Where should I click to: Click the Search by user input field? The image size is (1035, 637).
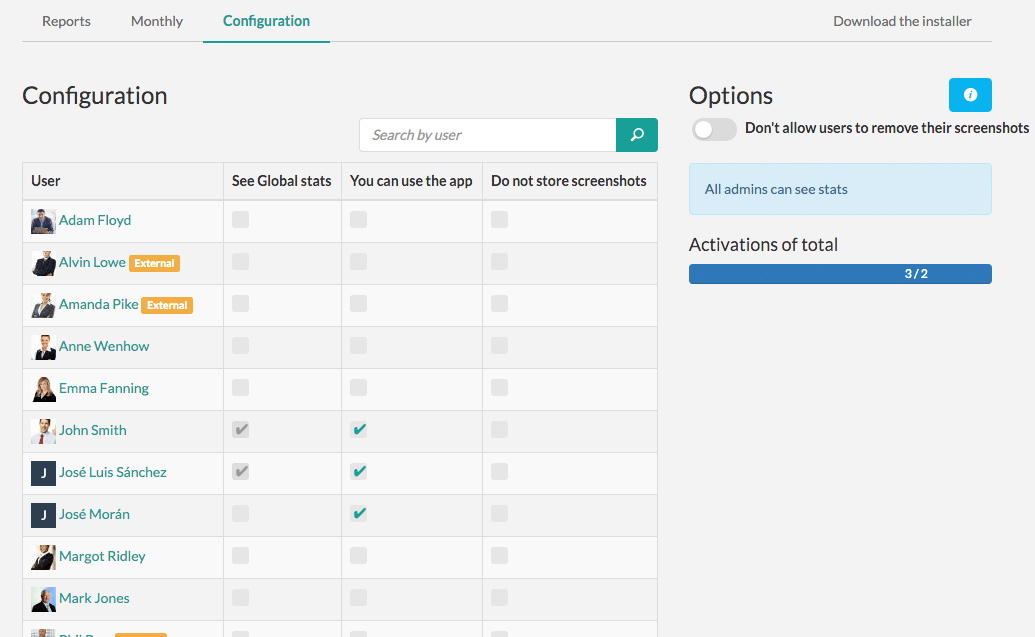[x=487, y=134]
